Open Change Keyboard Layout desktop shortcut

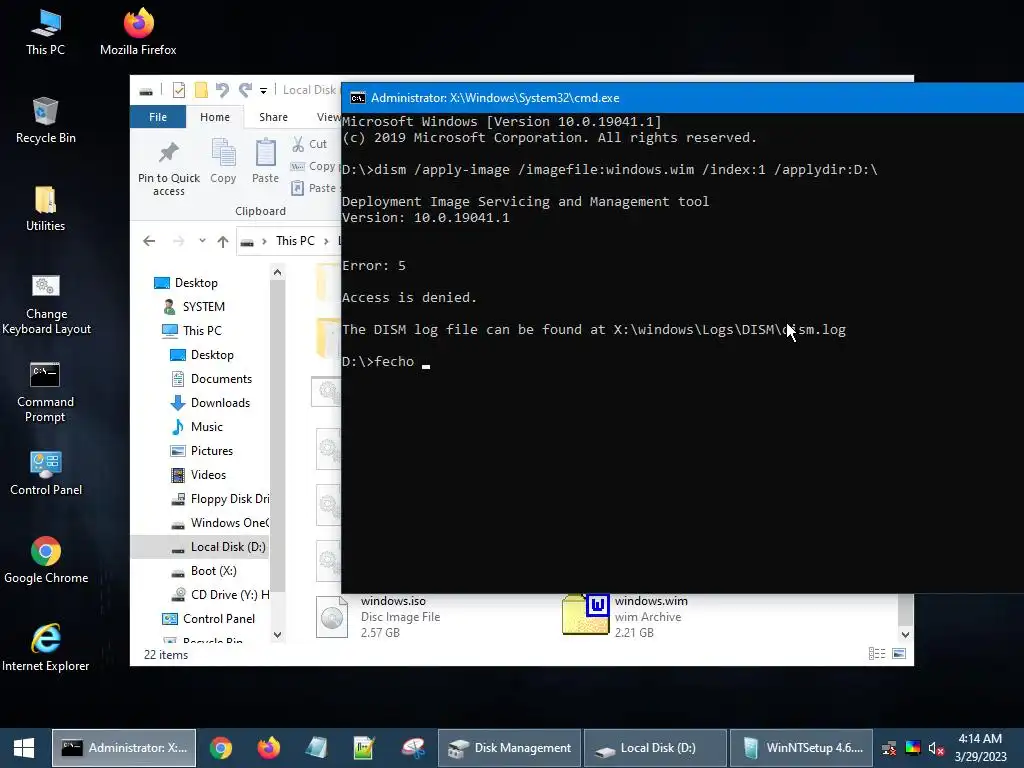click(46, 304)
